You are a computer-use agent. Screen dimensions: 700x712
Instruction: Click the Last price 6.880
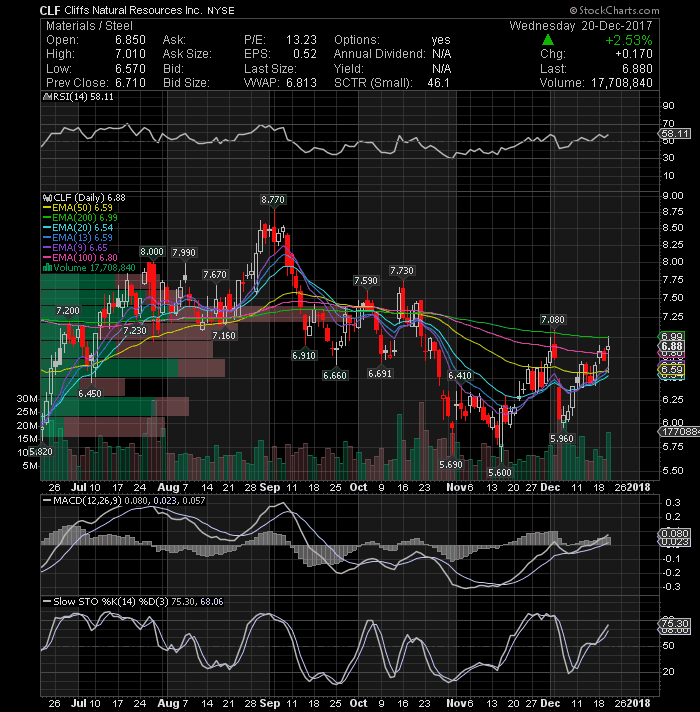coord(637,69)
